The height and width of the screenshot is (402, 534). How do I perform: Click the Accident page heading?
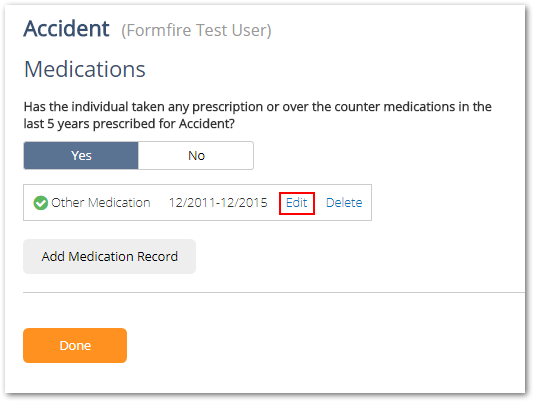click(66, 29)
